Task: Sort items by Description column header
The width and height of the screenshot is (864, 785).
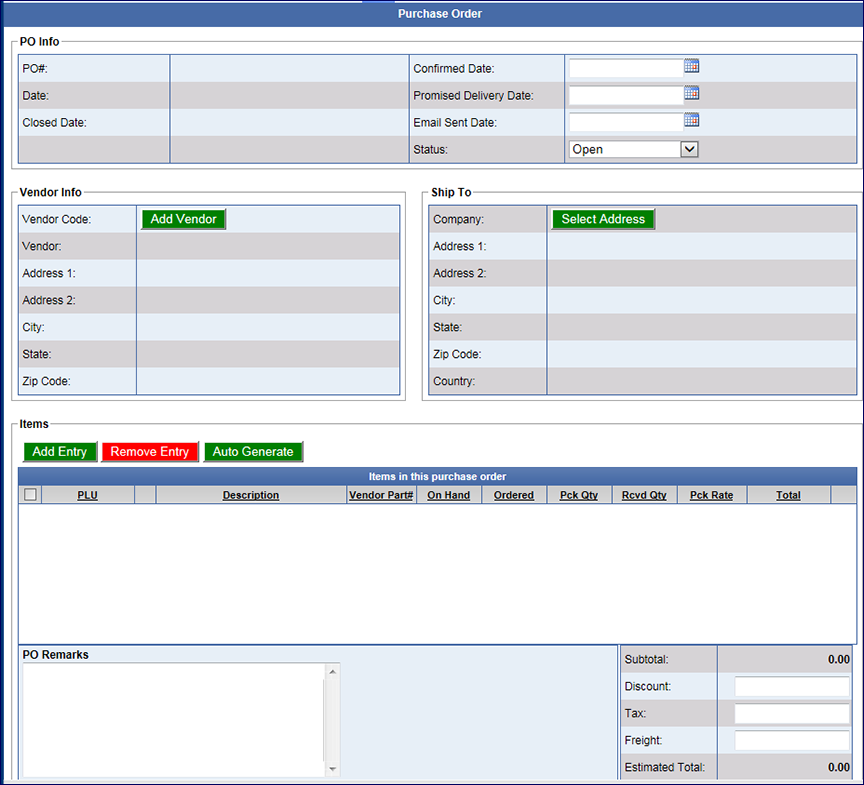Action: pyautogui.click(x=251, y=495)
